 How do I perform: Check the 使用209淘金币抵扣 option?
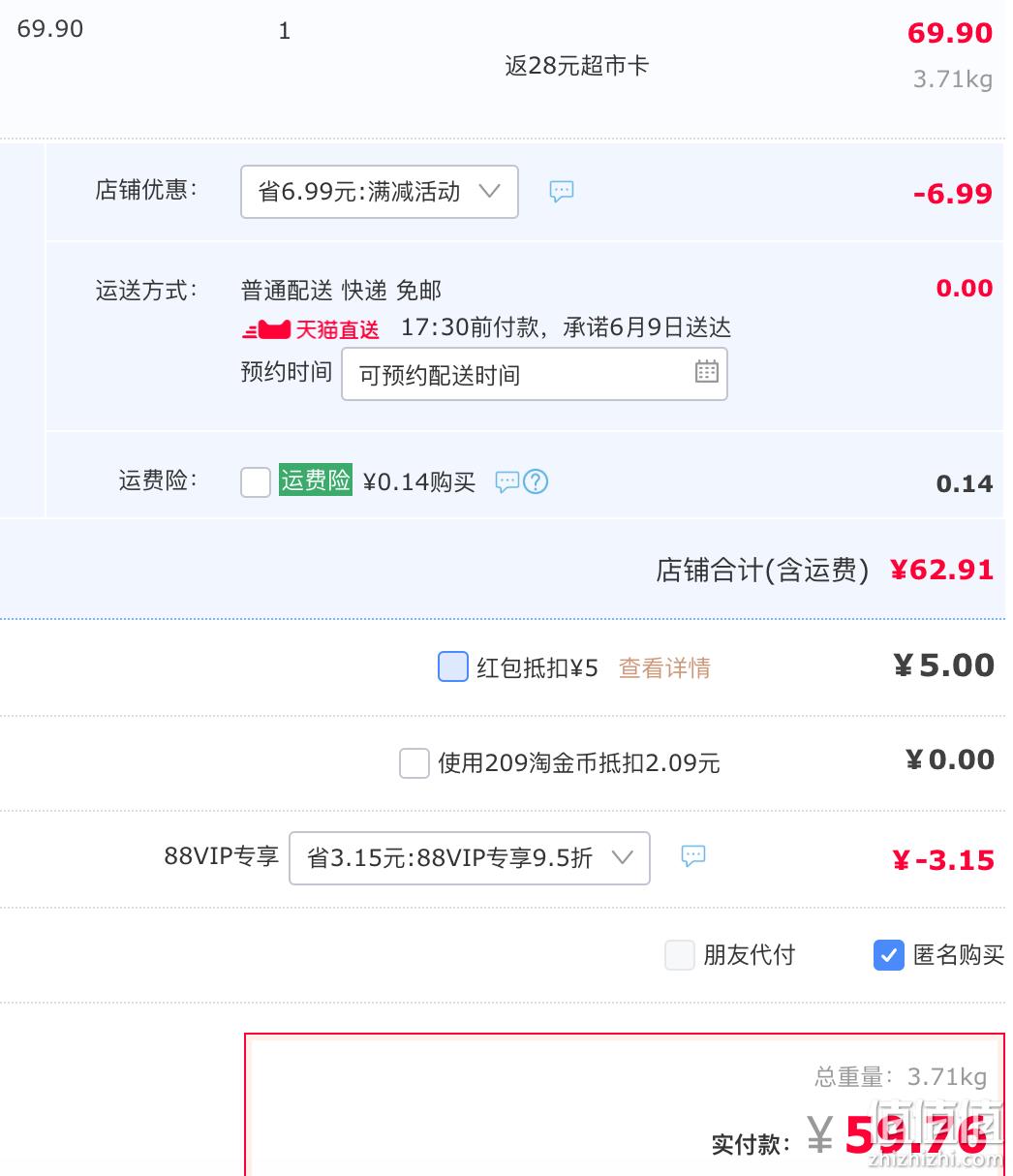coord(414,763)
